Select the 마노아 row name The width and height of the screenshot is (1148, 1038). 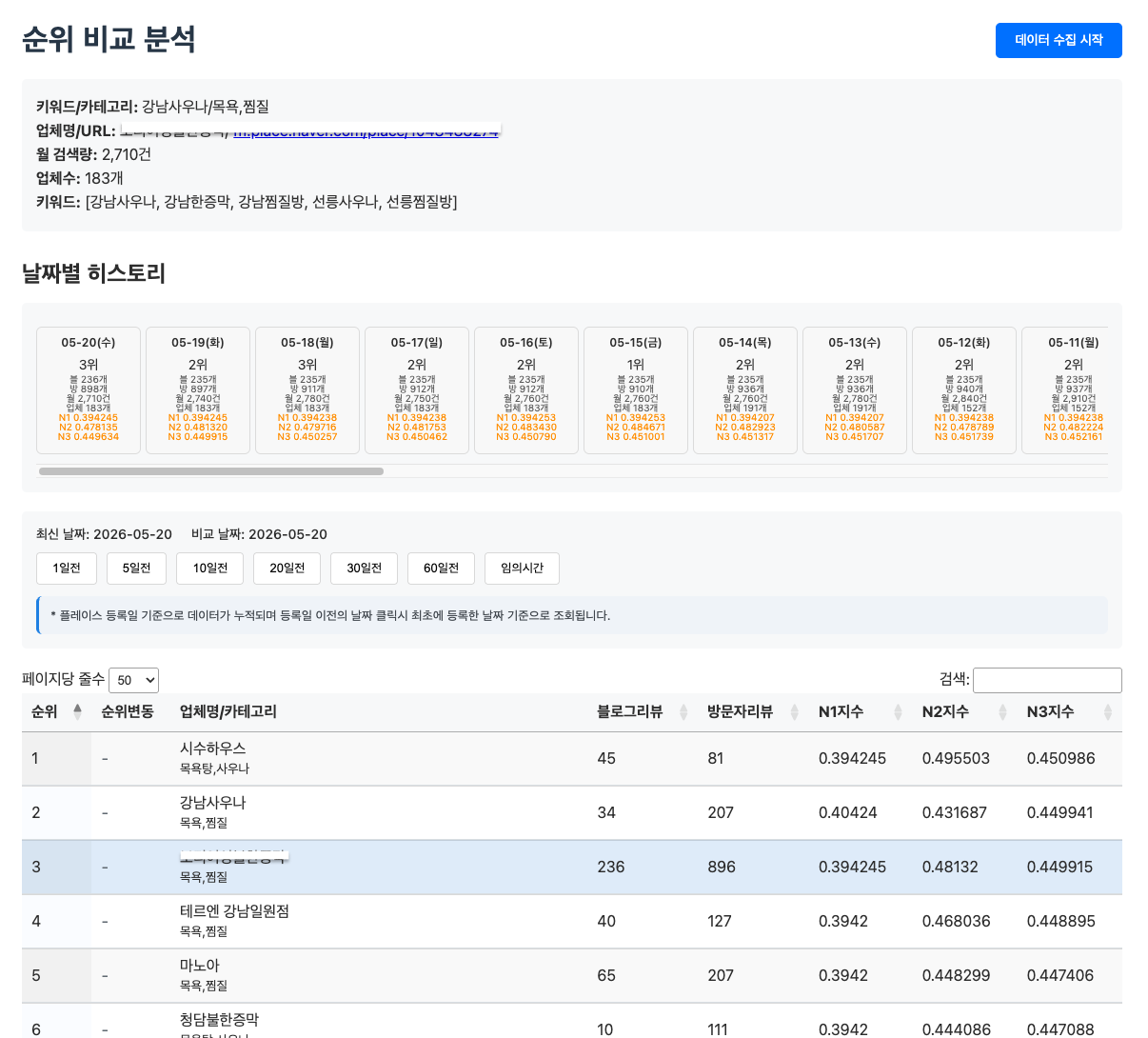200,966
